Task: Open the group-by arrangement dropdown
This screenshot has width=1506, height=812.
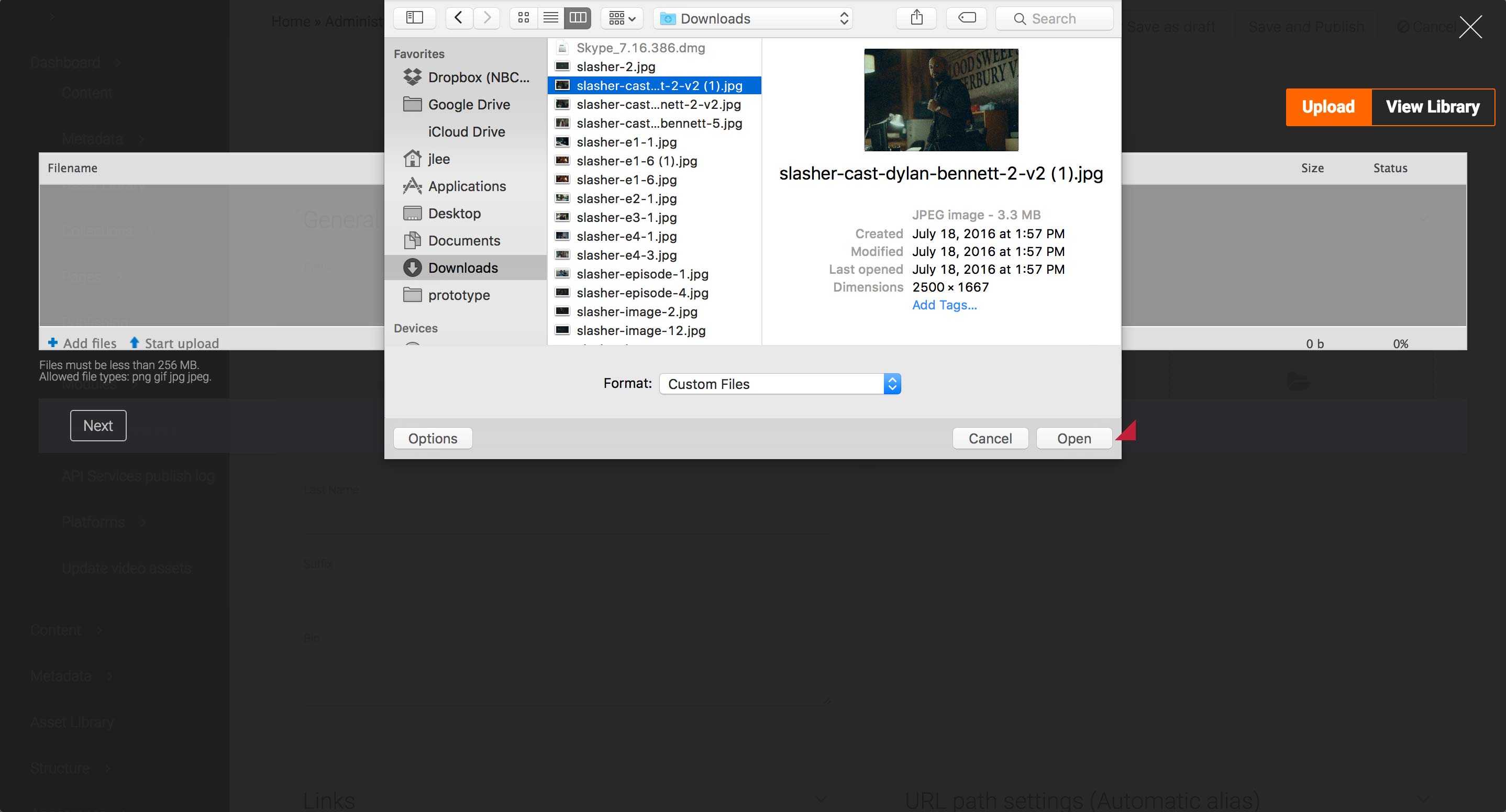Action: (x=622, y=18)
